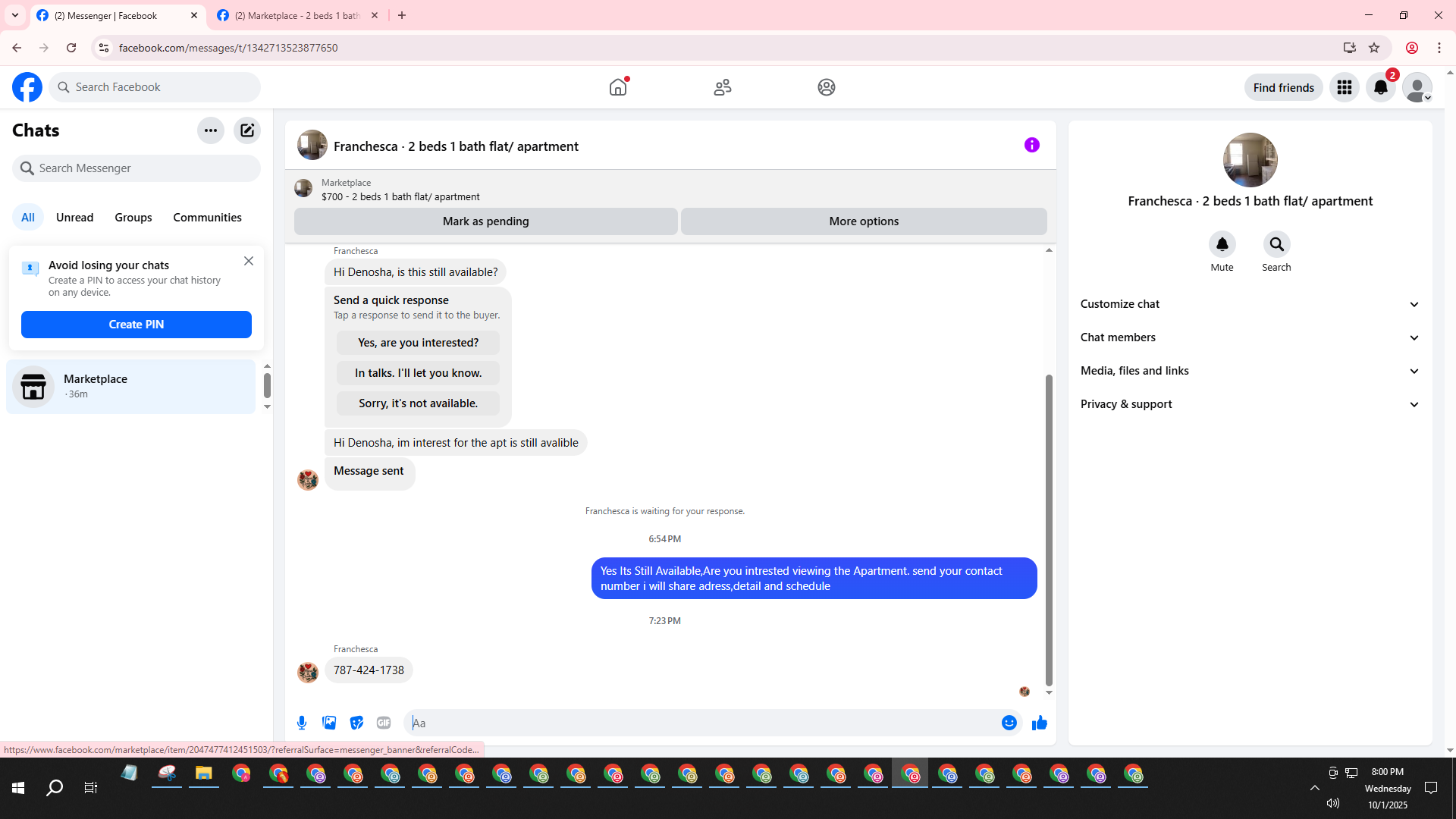1456x819 pixels.
Task: Open the notifications bell icon
Action: [x=1381, y=87]
